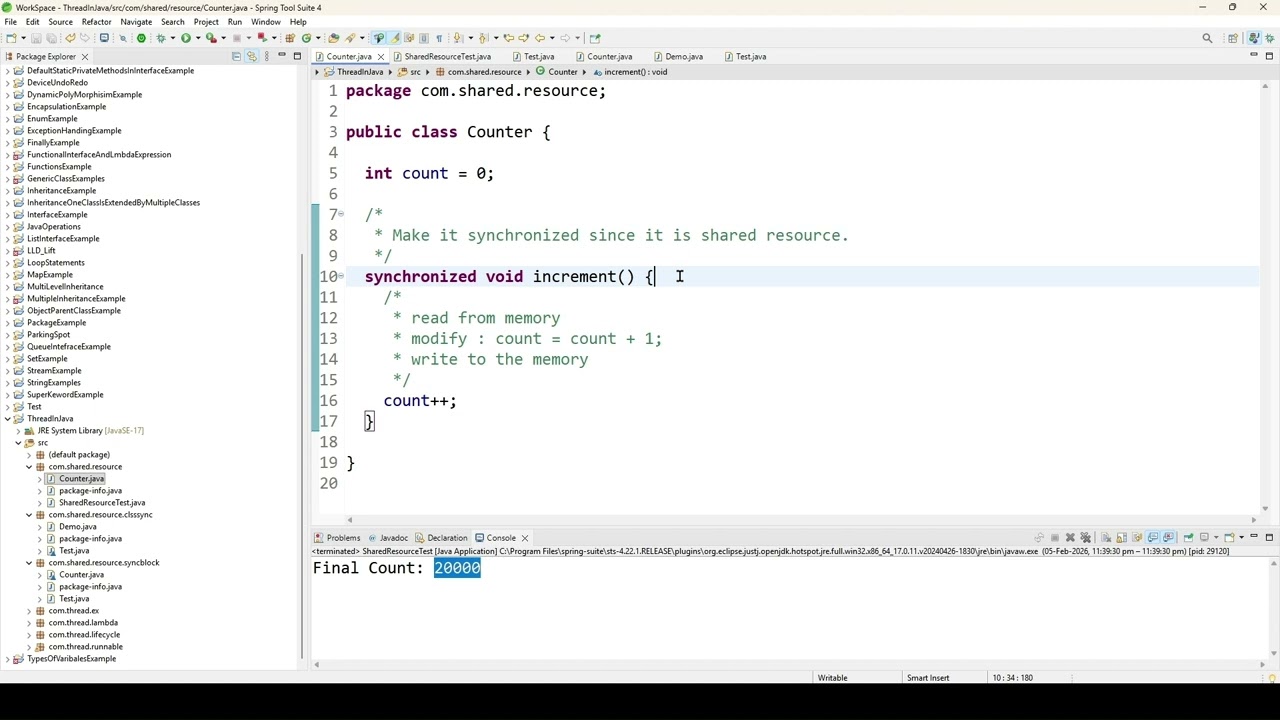Expand the JRE System Library node
Image resolution: width=1280 pixels, height=720 pixels.
18,431
